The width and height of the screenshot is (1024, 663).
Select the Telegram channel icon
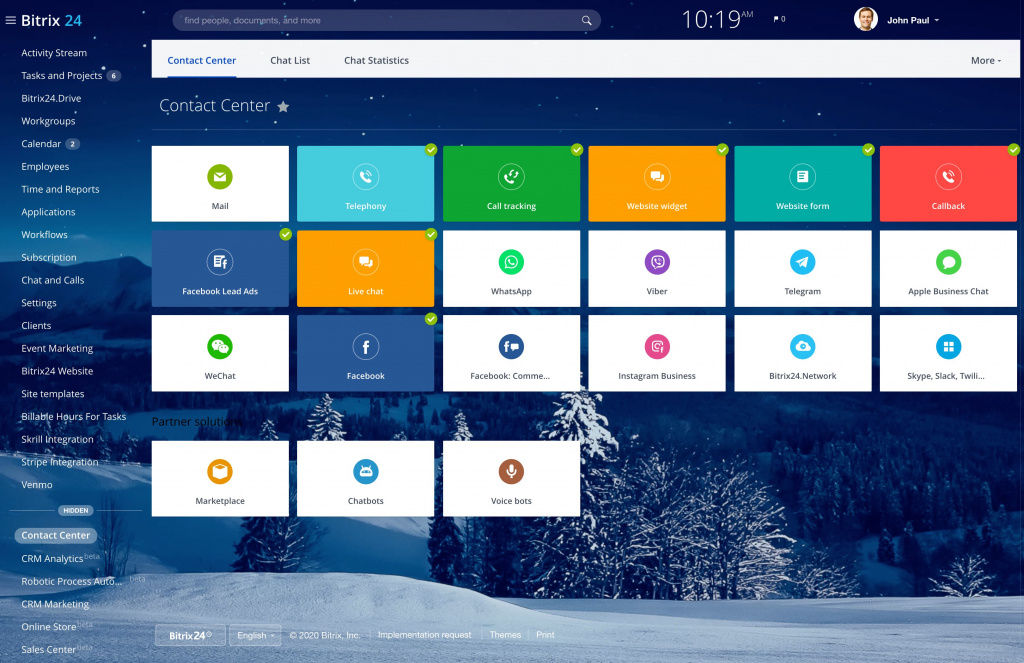tap(802, 262)
